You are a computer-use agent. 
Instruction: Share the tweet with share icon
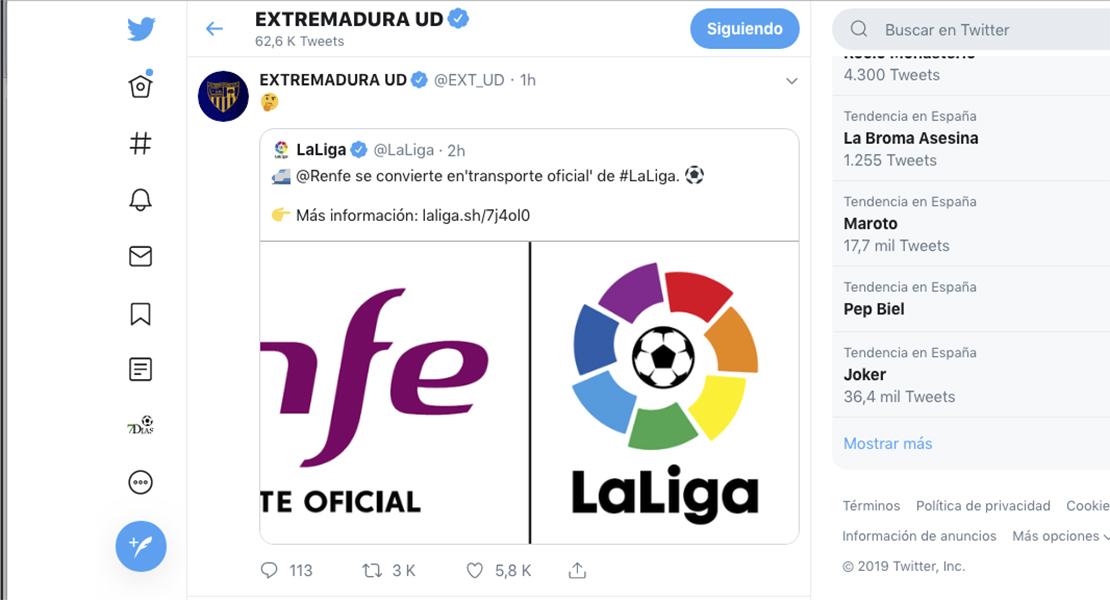577,570
